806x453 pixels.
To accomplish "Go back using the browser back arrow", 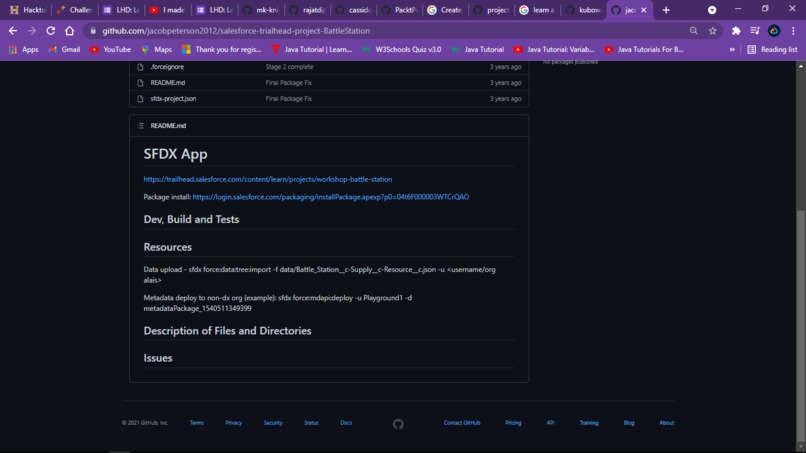I will 13,31.
